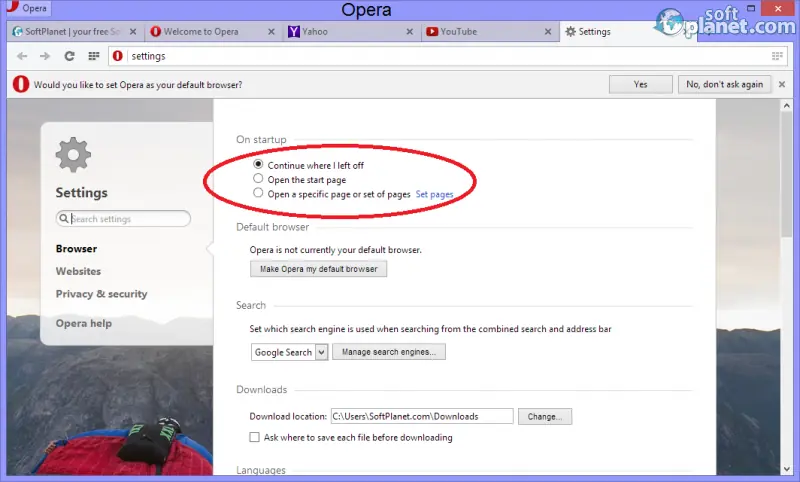Expand the Google Search engine dropdown
The height and width of the screenshot is (482, 800).
point(289,352)
